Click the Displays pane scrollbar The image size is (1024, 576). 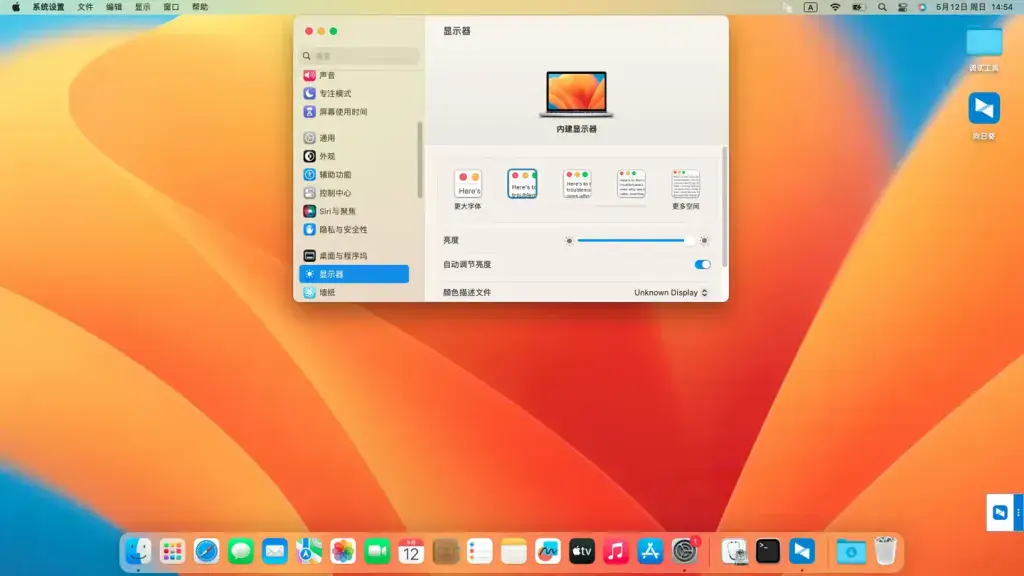(724, 206)
